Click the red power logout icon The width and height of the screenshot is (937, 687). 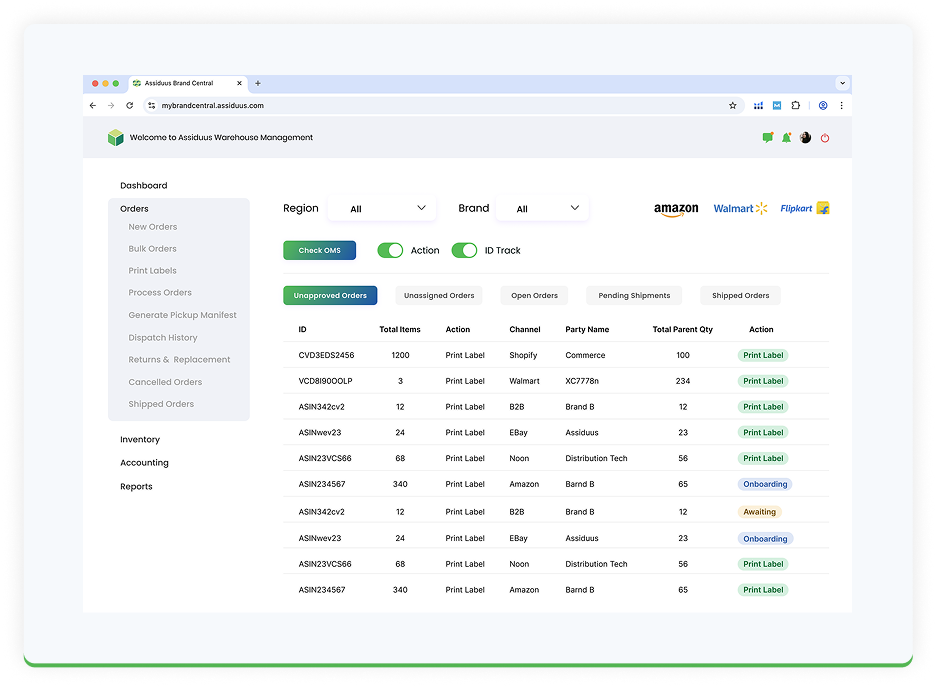point(825,138)
